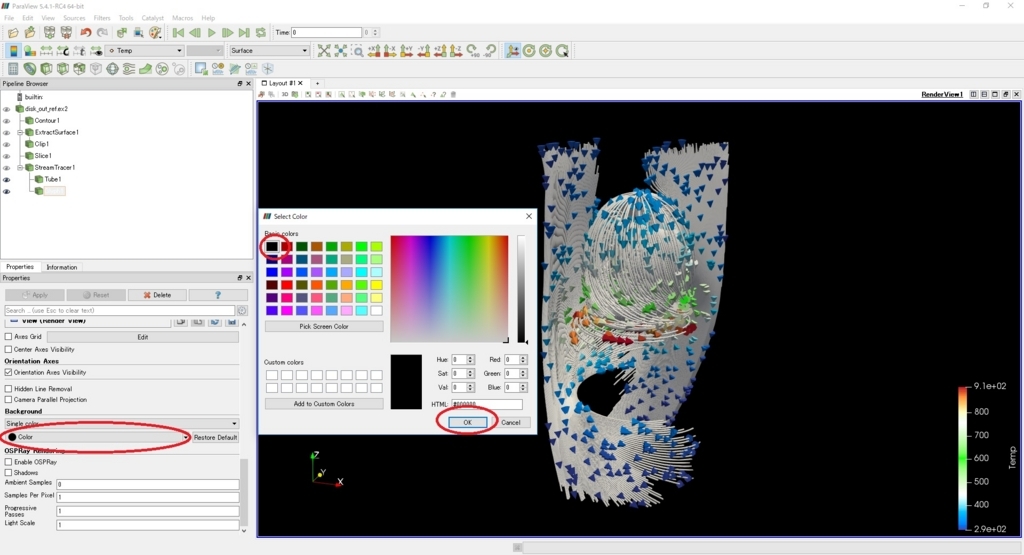Collapse the StreamTracer1 tree node
1024x555 pixels.
tap(20, 168)
